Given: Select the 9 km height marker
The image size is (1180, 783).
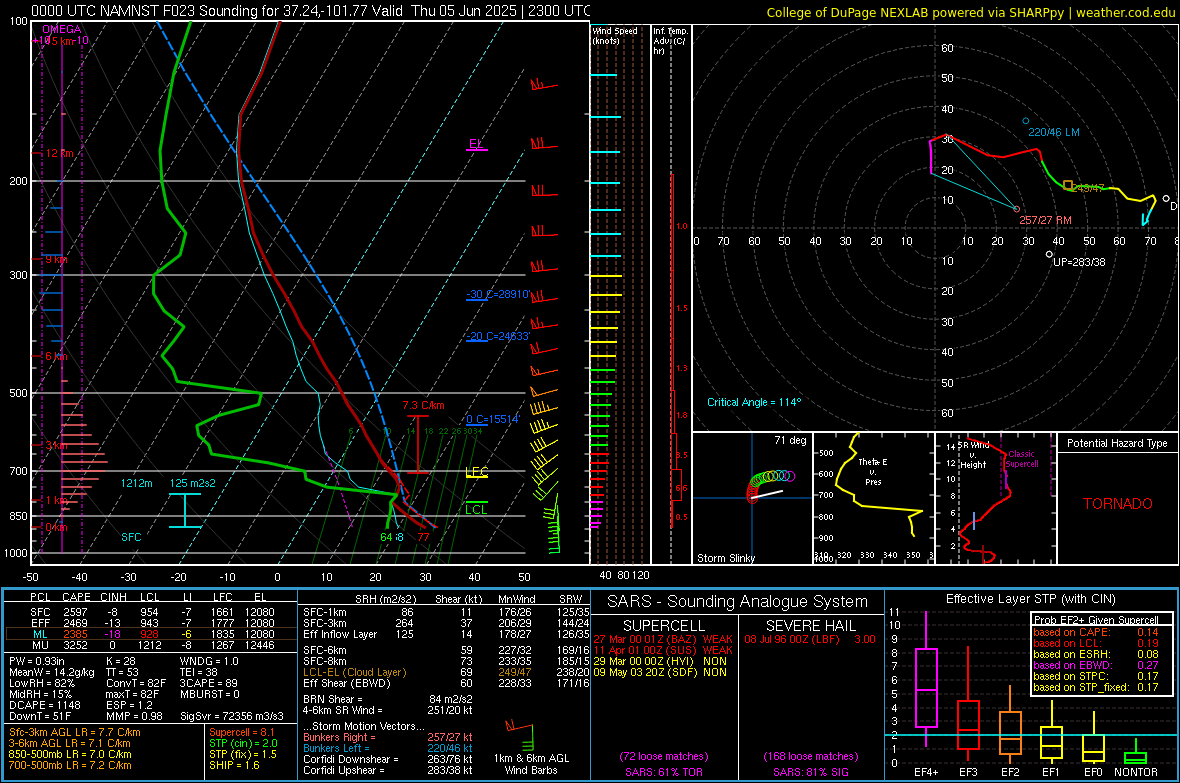Looking at the screenshot, I should pos(56,259).
